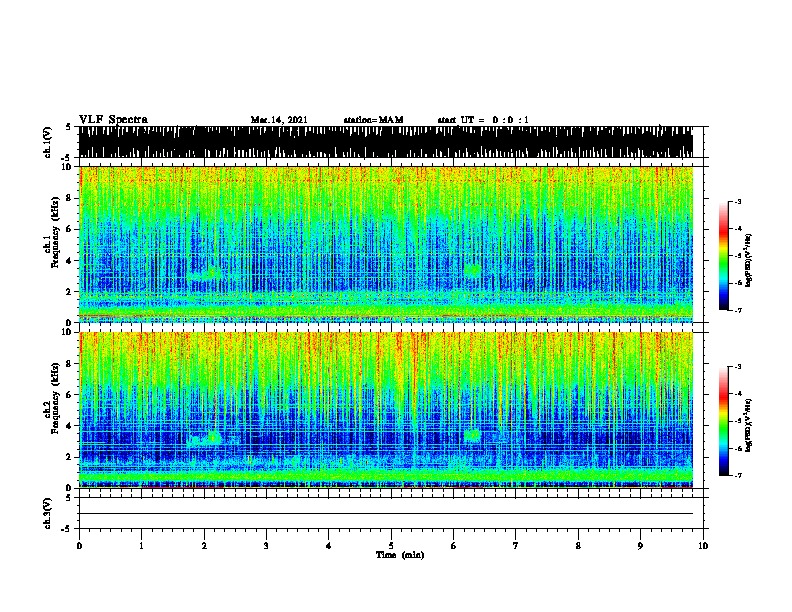Image resolution: width=792 pixels, height=612 pixels.
Task: Click the ch.1 color scale bar
Action: point(724,256)
